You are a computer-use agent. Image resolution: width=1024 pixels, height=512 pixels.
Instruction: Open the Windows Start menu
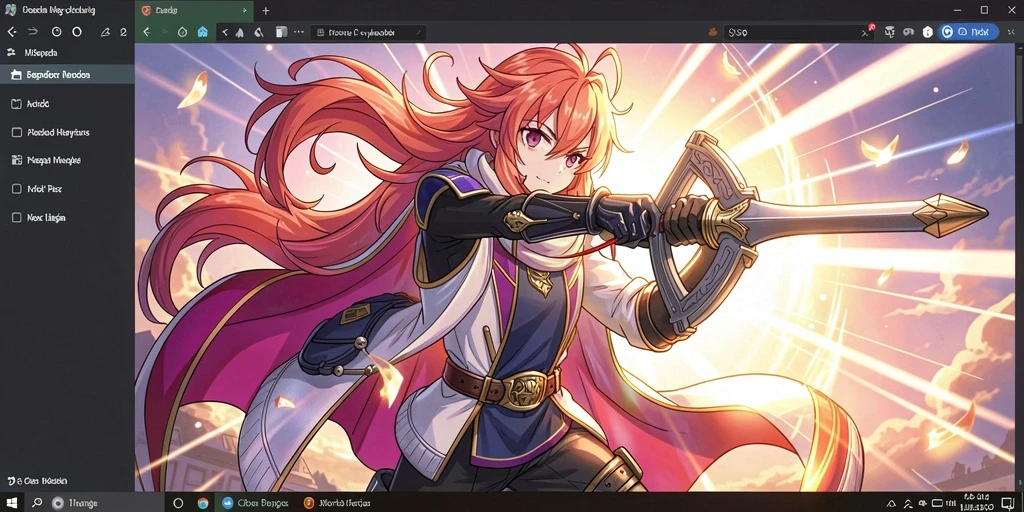[x=12, y=503]
